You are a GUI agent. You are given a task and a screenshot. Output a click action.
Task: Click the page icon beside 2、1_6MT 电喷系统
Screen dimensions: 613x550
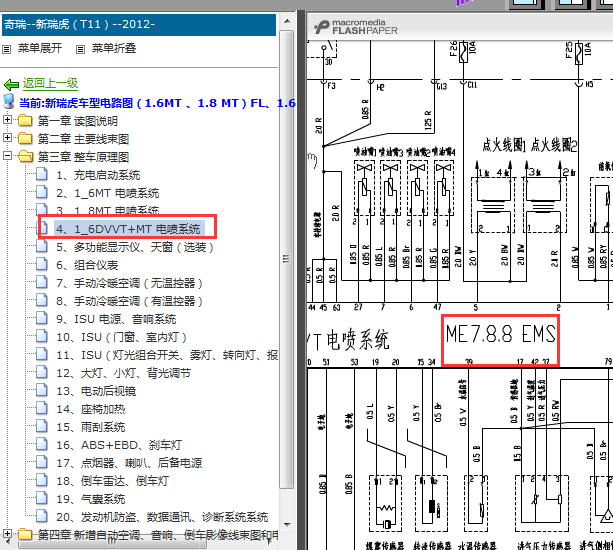point(42,192)
